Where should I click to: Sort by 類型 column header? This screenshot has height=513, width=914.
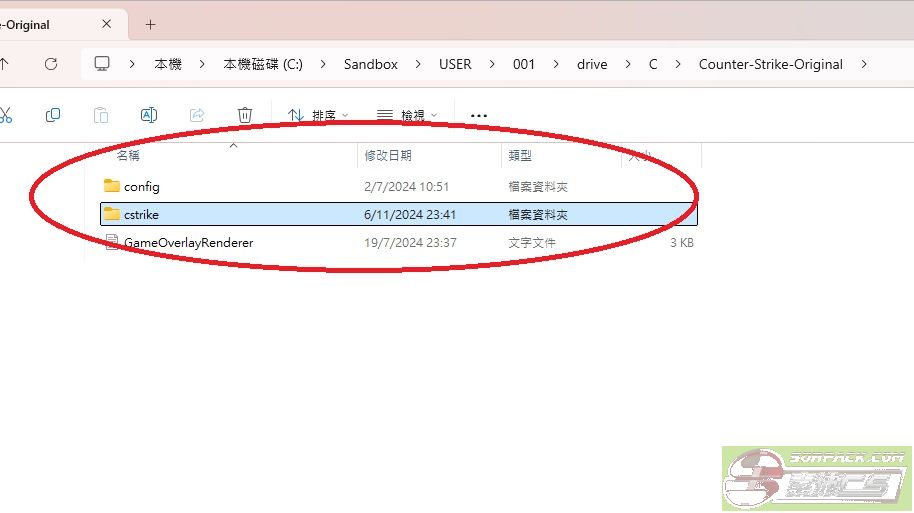[x=520, y=156]
